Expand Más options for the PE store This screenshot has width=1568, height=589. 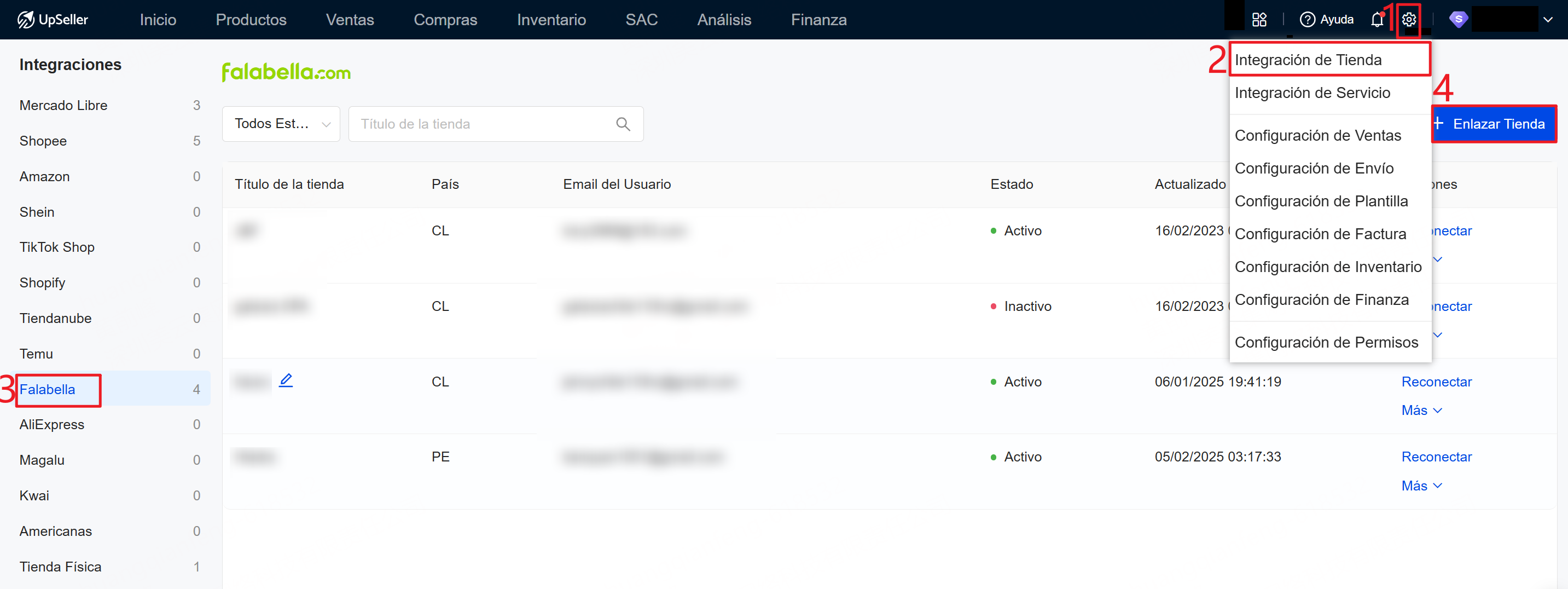click(1421, 486)
